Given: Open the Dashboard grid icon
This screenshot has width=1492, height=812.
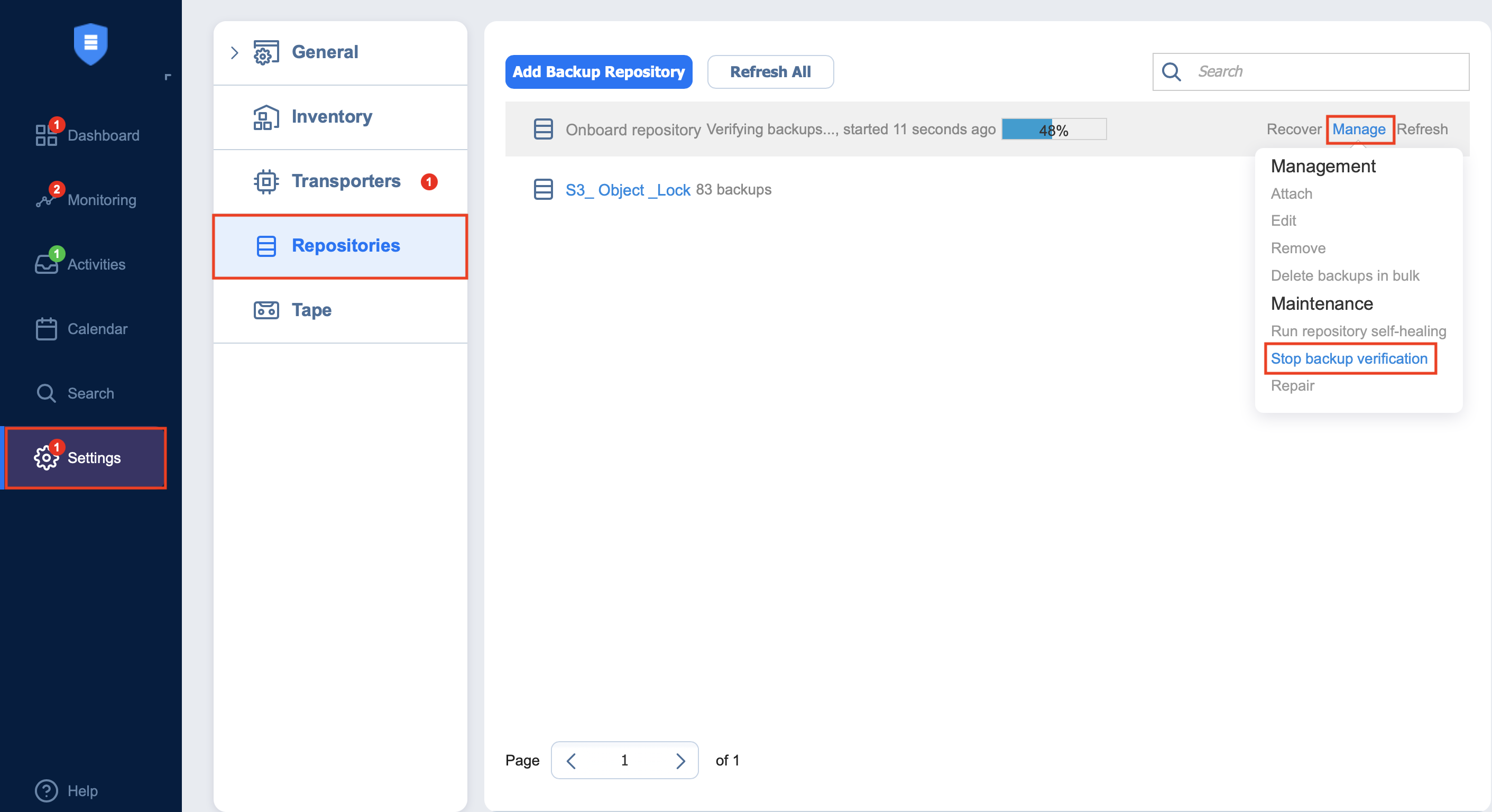Looking at the screenshot, I should 47,135.
